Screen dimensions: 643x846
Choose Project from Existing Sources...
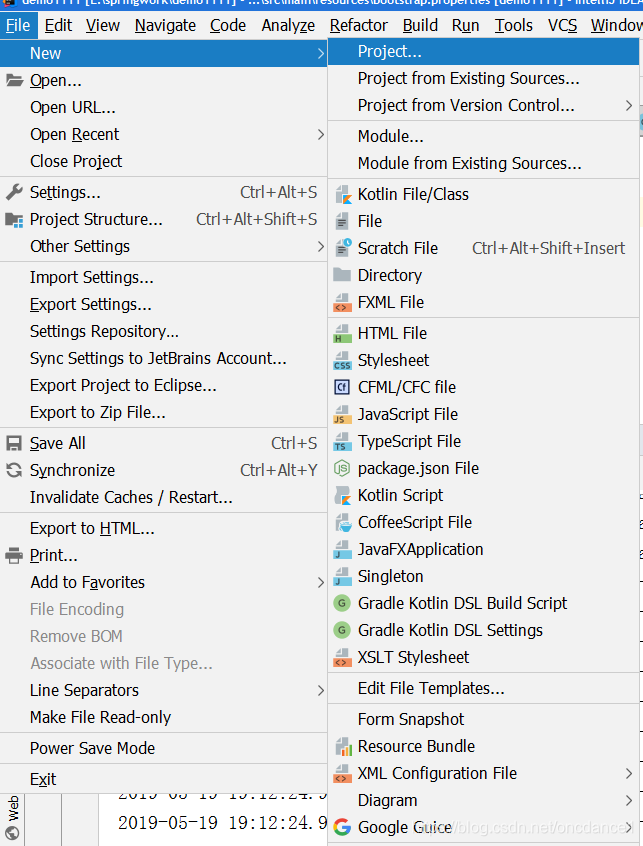tap(483, 79)
